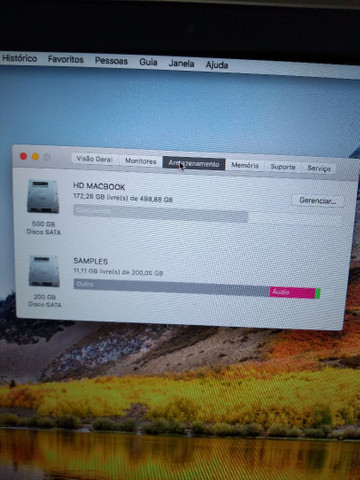Viewport: 360px width, 480px height.
Task: Open the Guia menu
Action: coord(148,62)
